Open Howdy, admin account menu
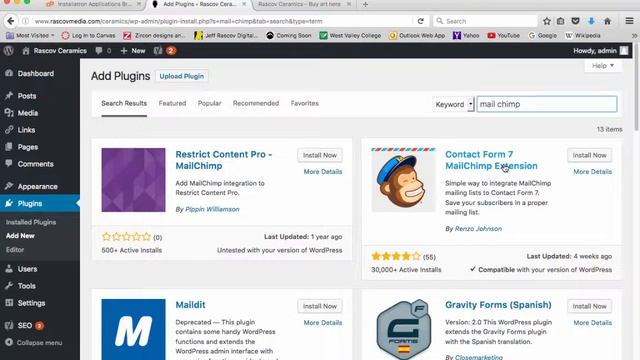Screen dimensions: 640x360 pos(600,51)
